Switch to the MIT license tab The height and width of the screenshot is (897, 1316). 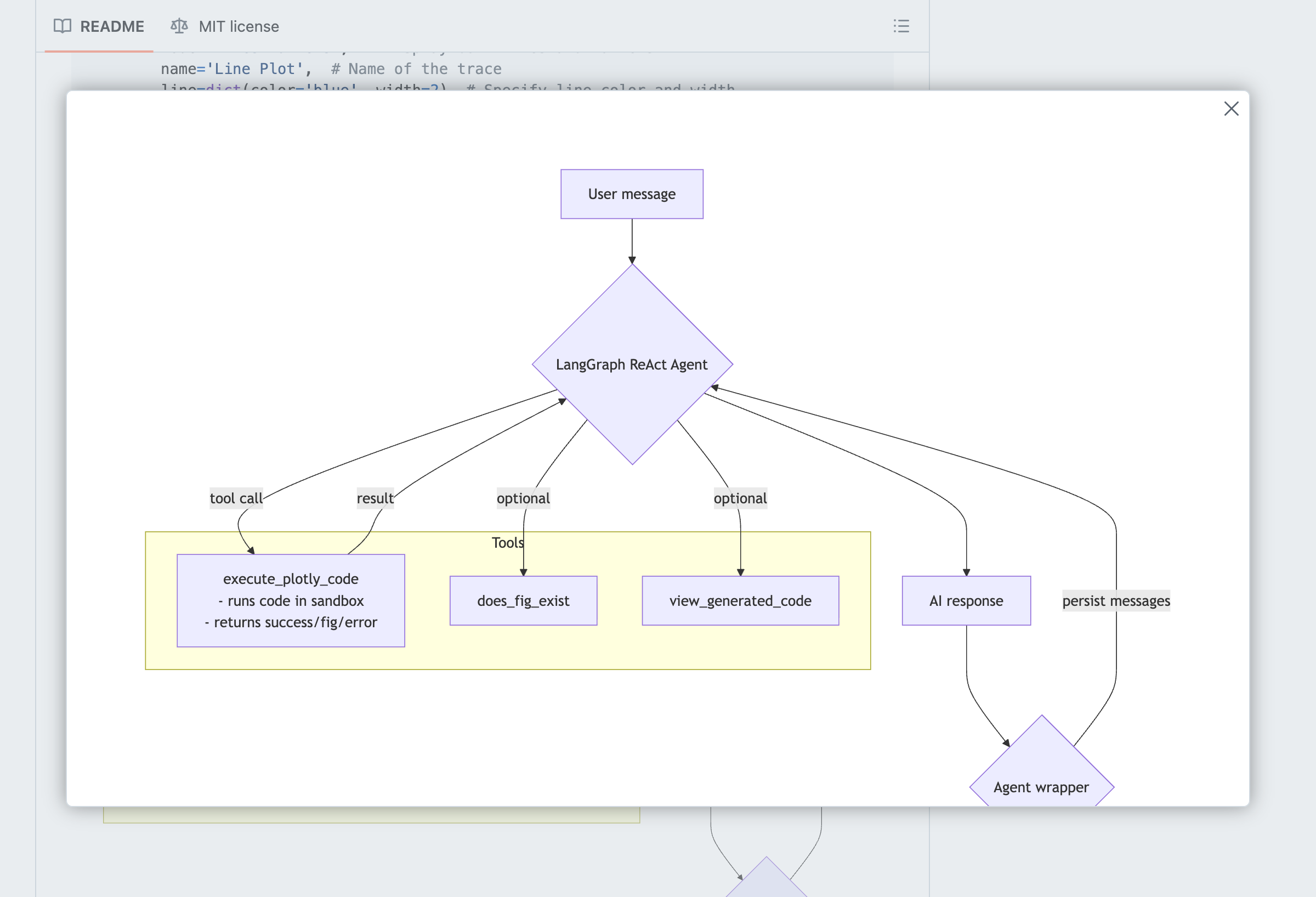pos(225,26)
